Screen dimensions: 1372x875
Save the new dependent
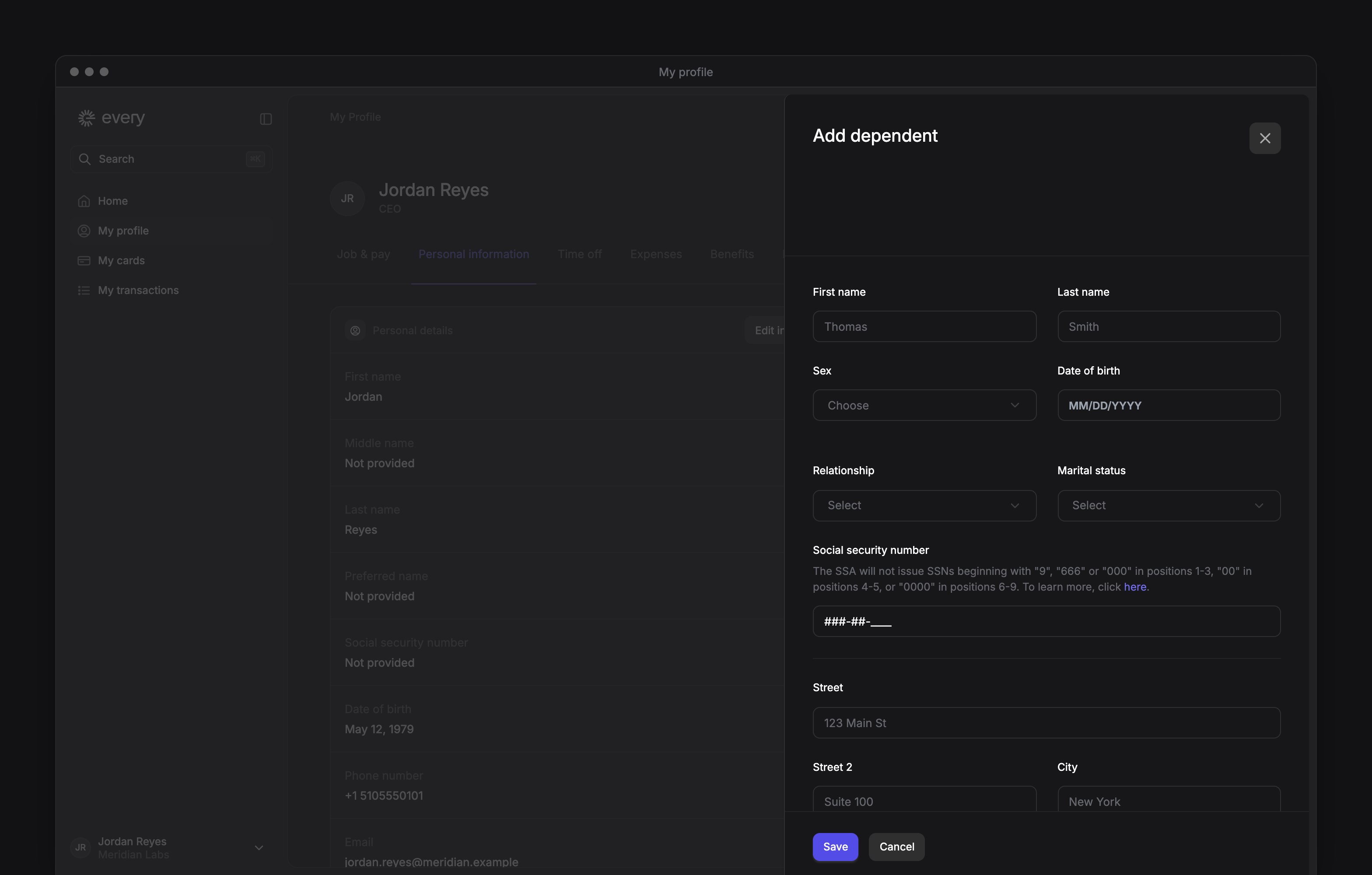835,847
